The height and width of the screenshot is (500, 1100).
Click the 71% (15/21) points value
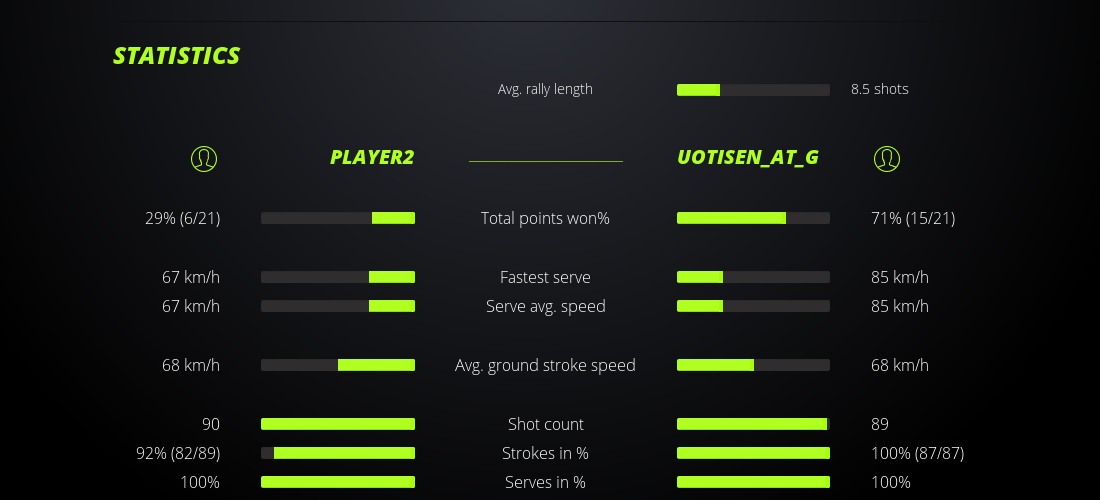[913, 218]
